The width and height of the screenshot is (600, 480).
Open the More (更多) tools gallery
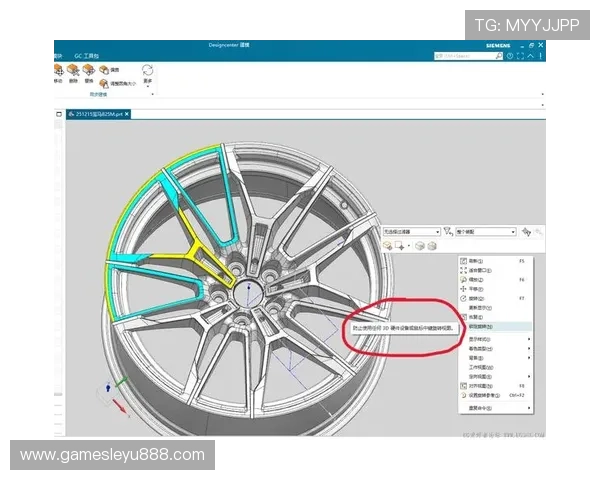pos(148,73)
